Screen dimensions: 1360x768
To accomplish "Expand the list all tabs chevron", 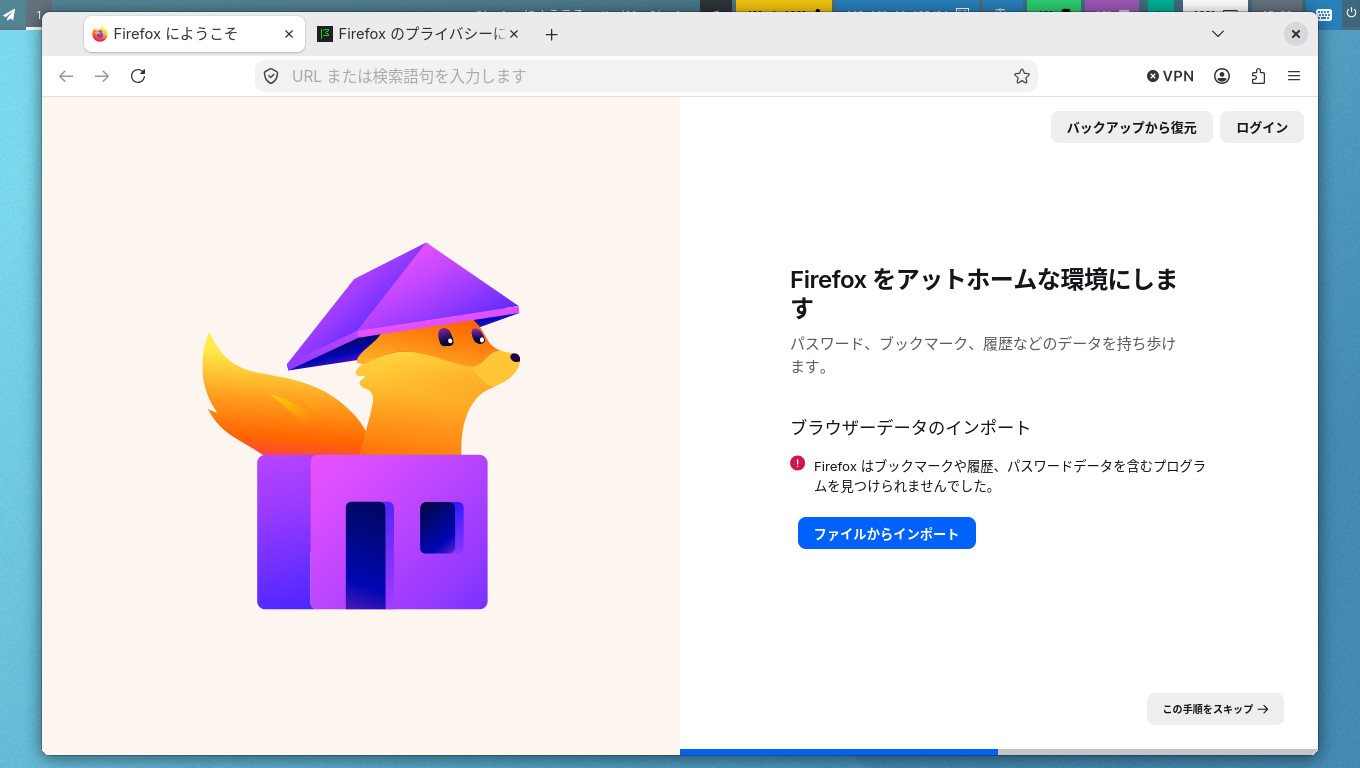I will (x=1218, y=34).
